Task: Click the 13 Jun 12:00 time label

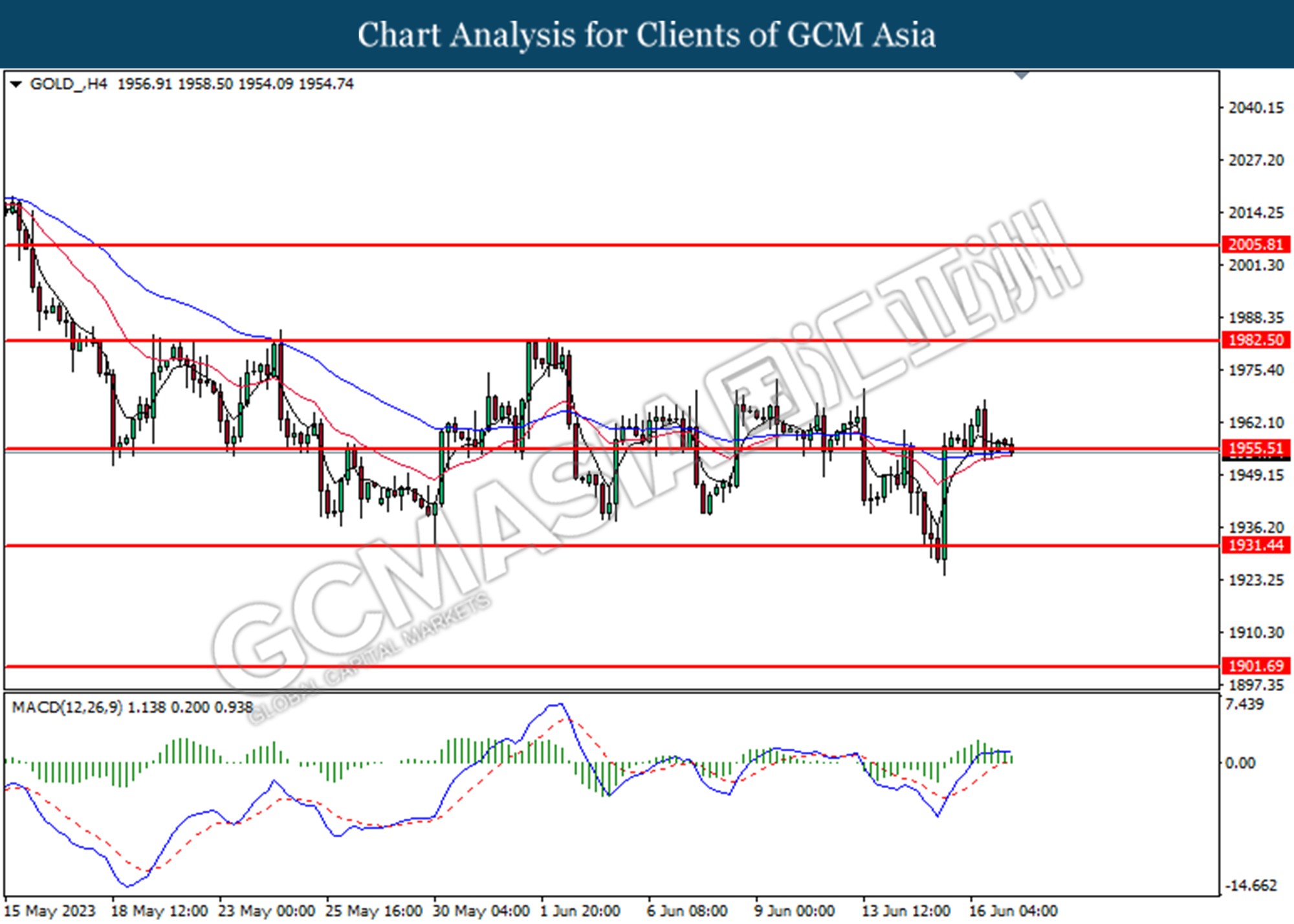Action: 906,911
